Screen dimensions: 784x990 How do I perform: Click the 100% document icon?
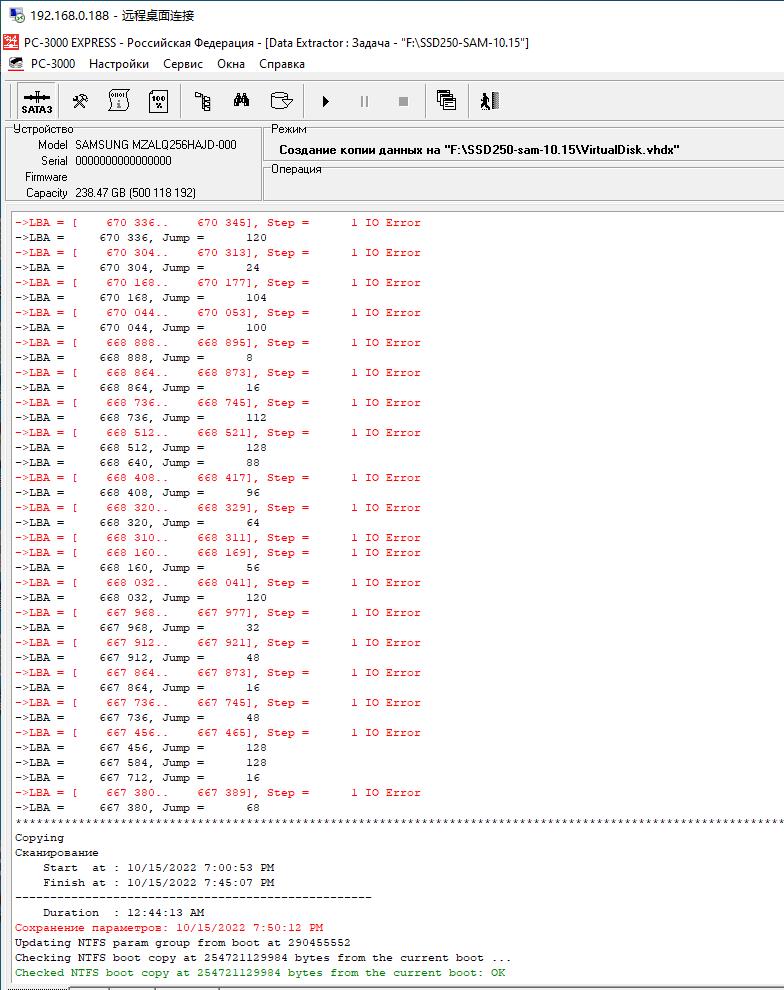(x=158, y=101)
